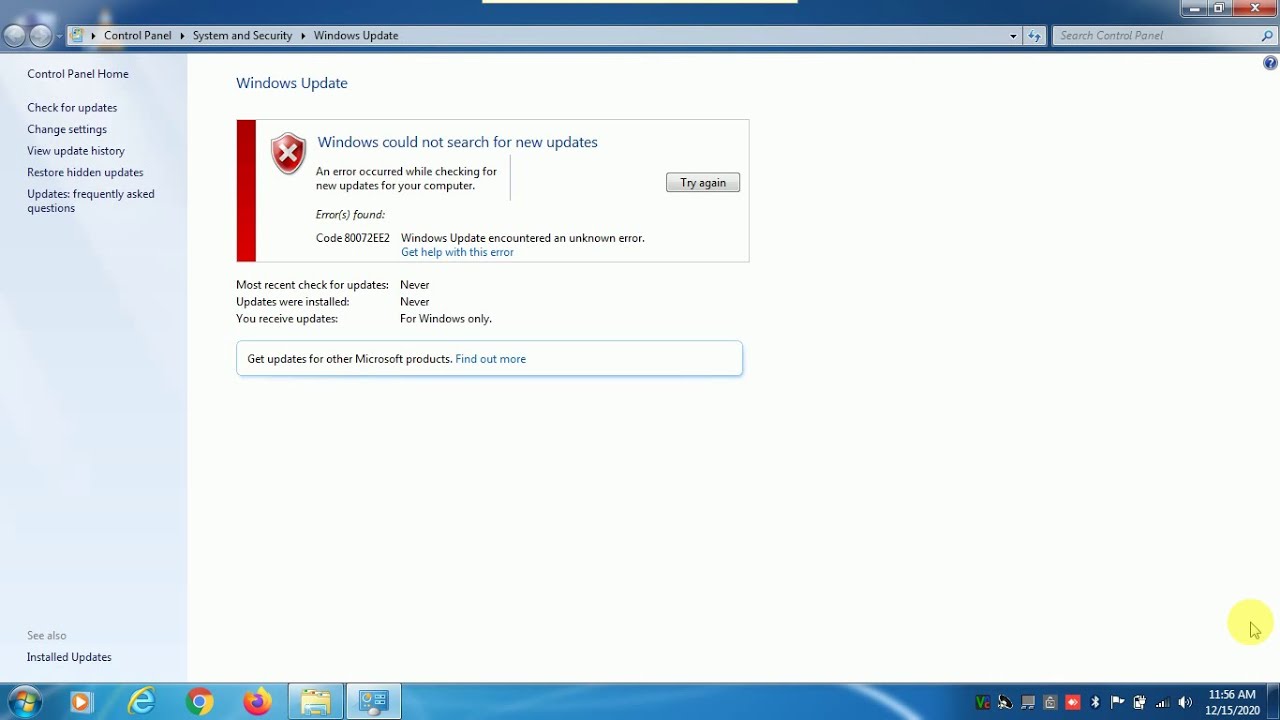Open View update history
Image resolution: width=1280 pixels, height=720 pixels.
tap(76, 151)
